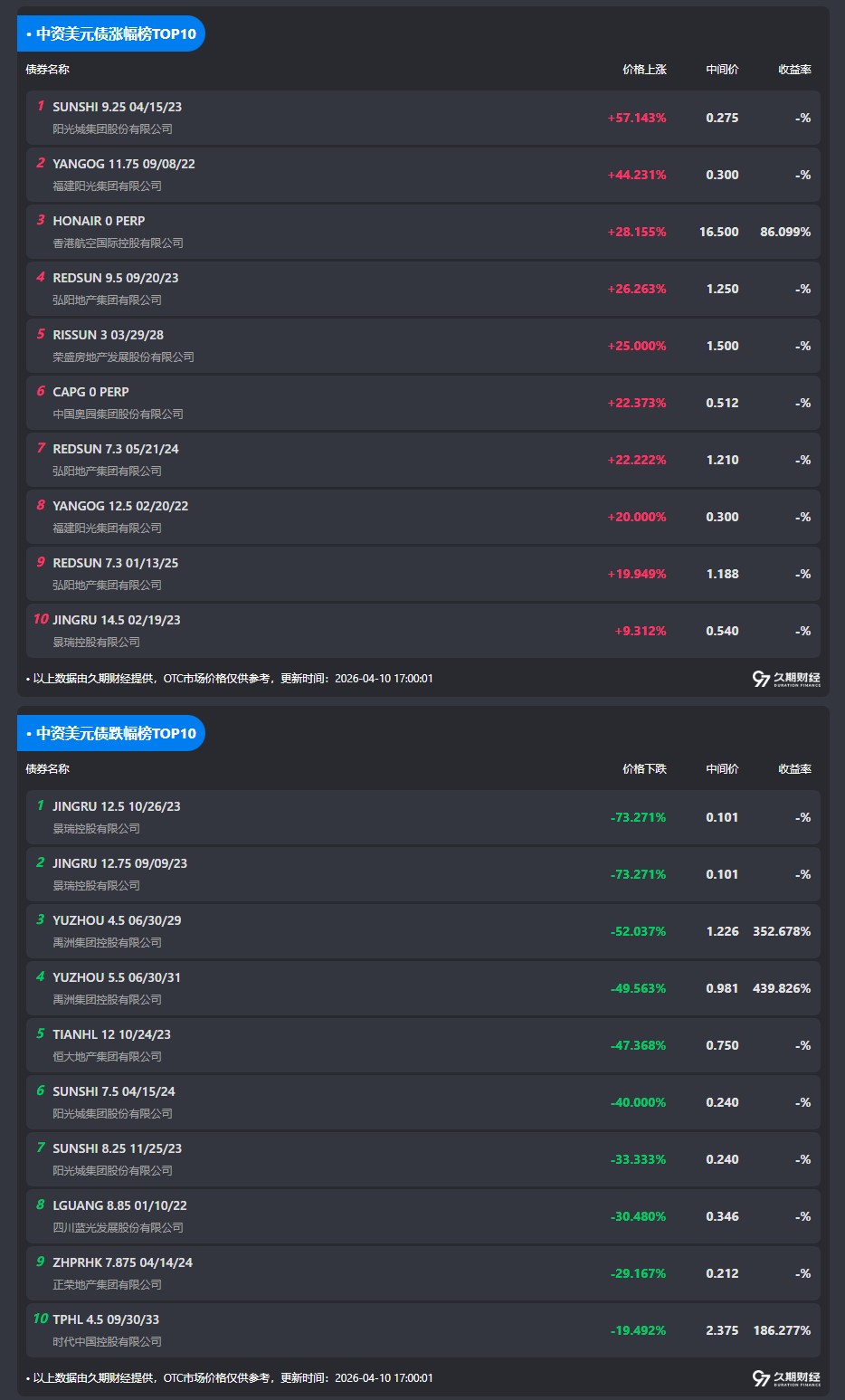Click the 439.826% yield for YUZHOU 5.5
Viewport: 845px width, 1400px height.
click(x=781, y=988)
